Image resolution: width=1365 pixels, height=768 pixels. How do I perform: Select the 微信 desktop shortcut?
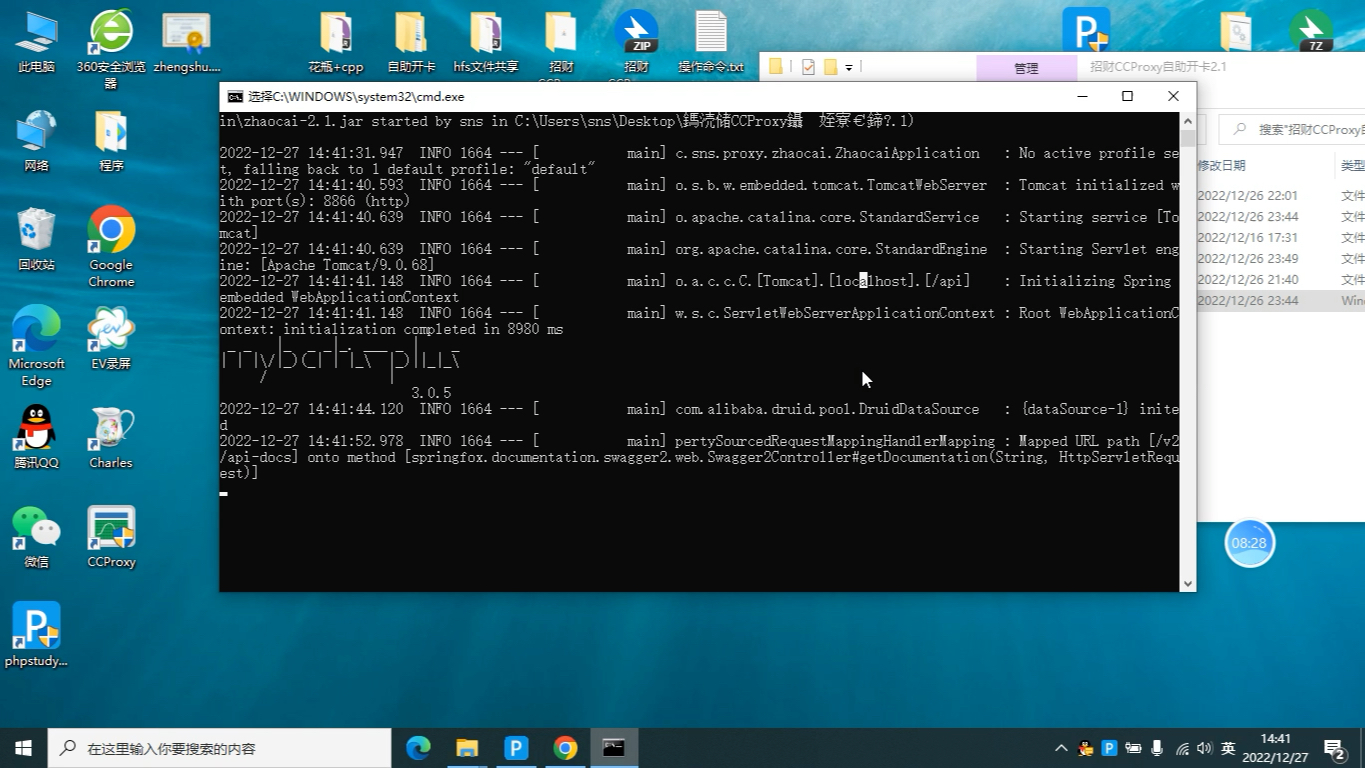[36, 537]
